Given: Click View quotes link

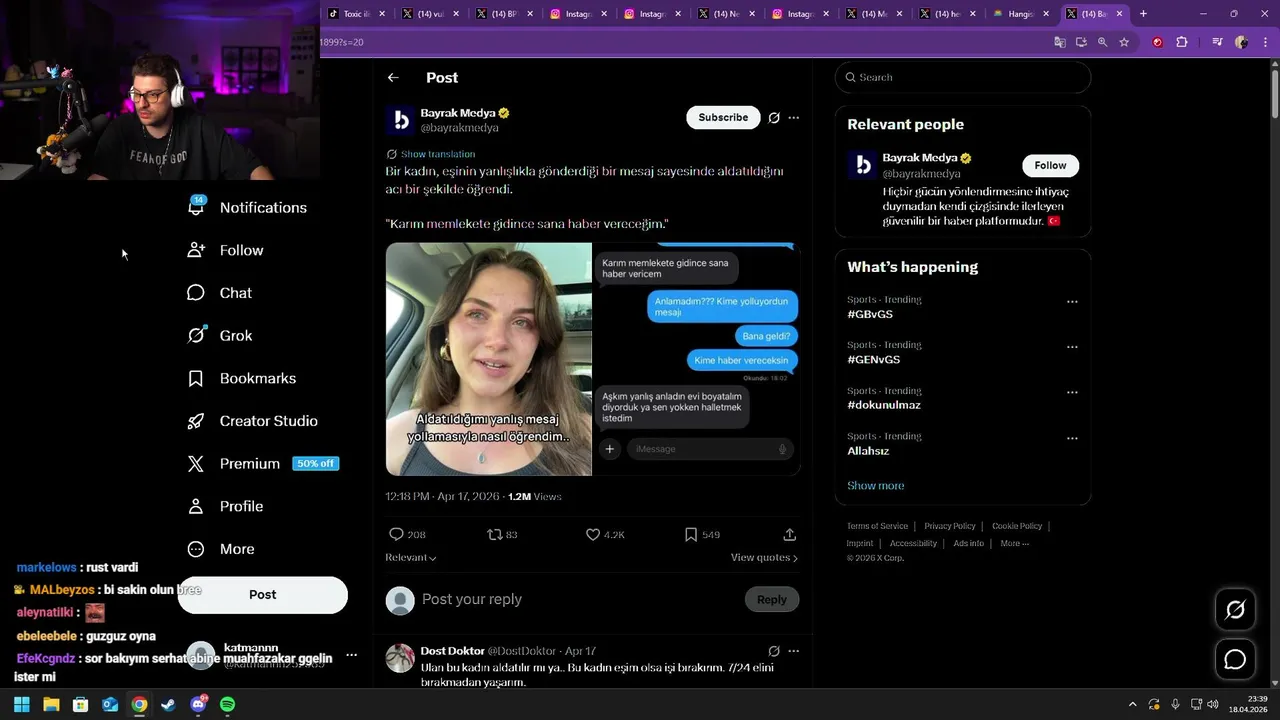Looking at the screenshot, I should click(764, 558).
